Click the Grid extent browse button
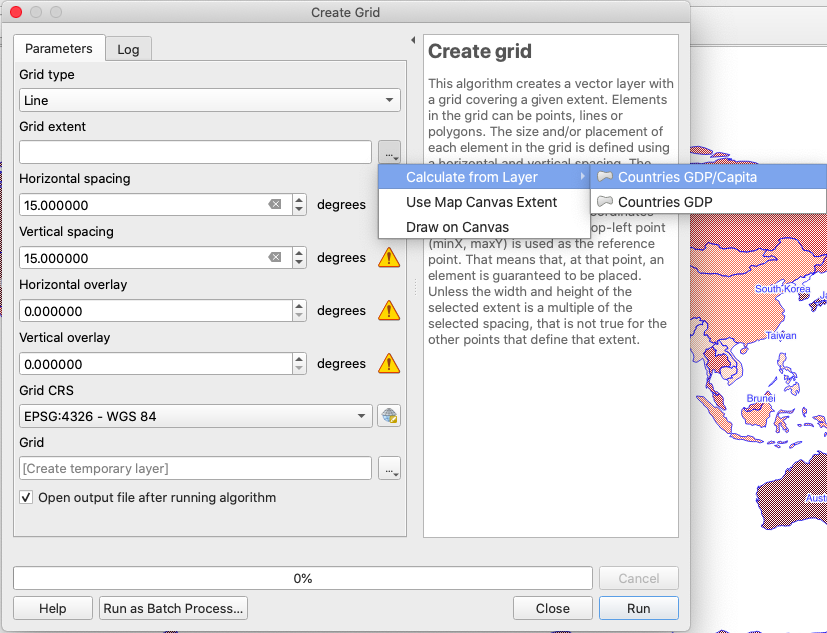 coord(389,153)
